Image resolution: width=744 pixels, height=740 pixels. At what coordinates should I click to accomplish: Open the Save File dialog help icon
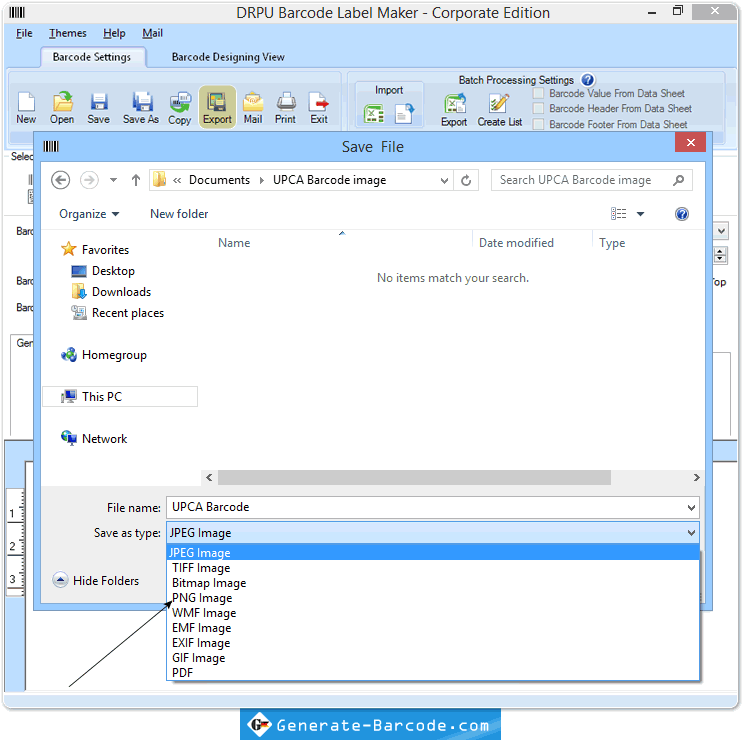(682, 214)
